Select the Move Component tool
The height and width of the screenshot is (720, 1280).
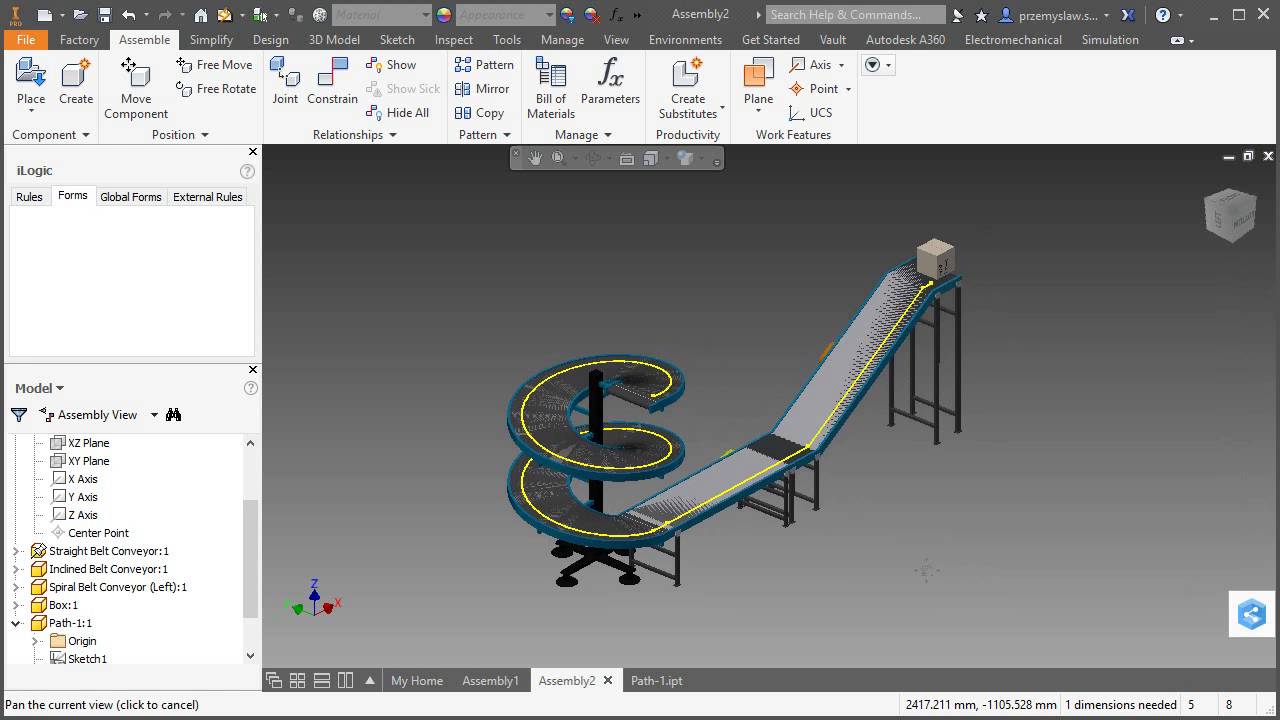pos(136,88)
